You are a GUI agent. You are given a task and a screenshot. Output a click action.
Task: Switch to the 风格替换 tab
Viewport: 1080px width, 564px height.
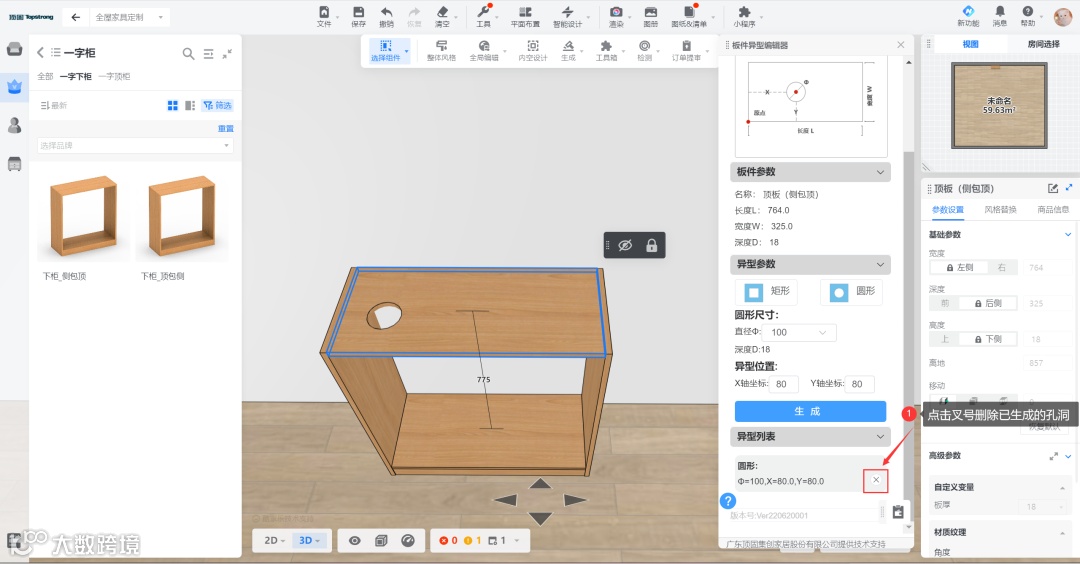1000,210
